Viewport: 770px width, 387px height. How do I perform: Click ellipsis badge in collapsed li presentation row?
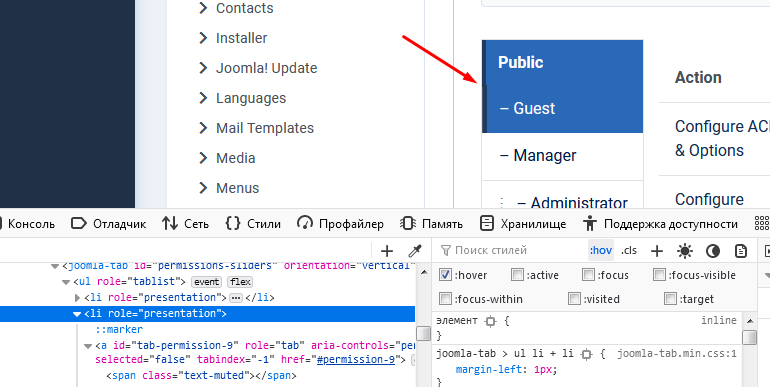point(236,298)
